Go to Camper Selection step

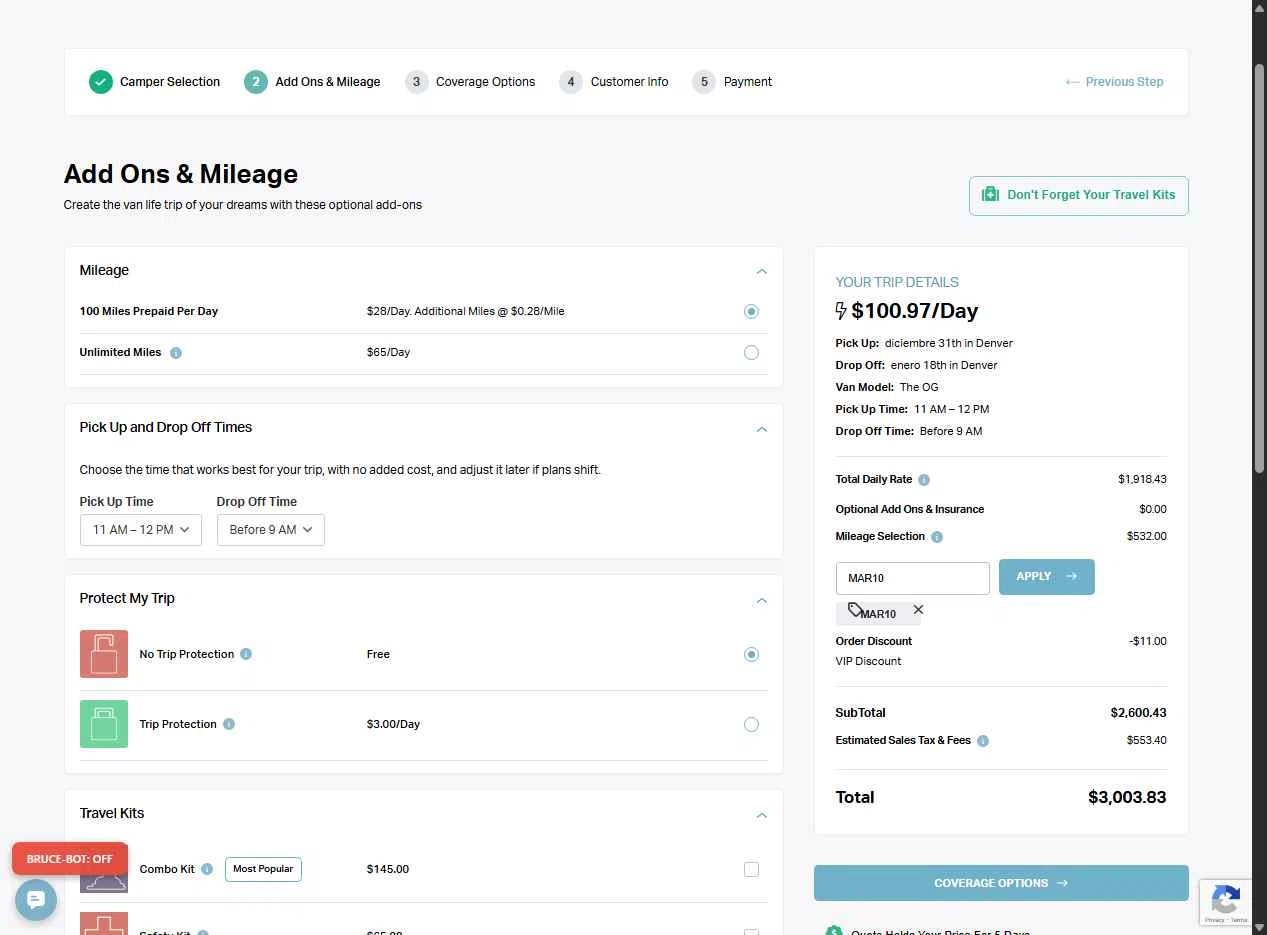tap(155, 82)
